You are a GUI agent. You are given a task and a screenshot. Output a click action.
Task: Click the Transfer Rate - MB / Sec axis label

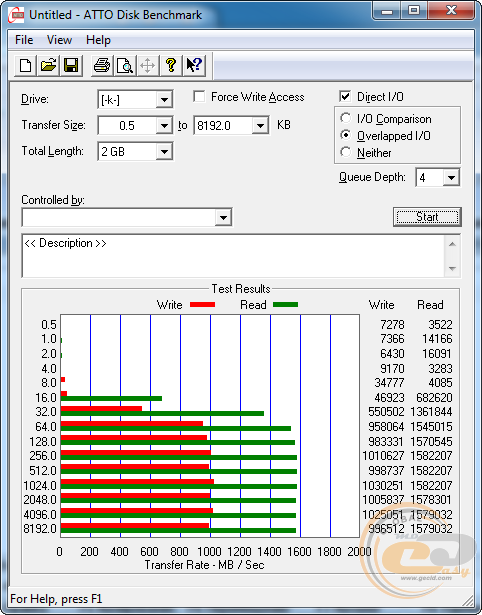(x=204, y=565)
